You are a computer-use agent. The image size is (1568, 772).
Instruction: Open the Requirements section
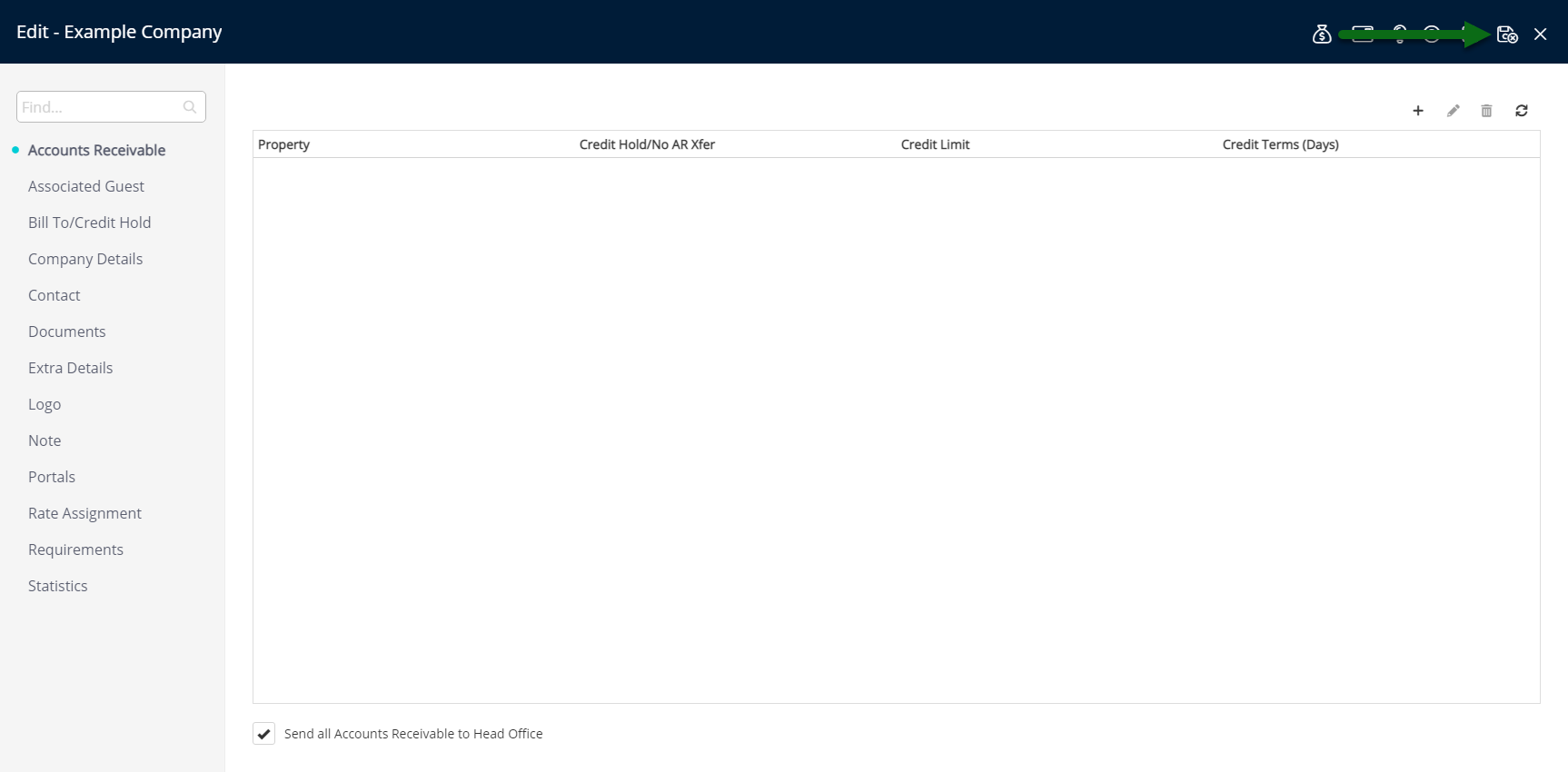click(x=75, y=549)
